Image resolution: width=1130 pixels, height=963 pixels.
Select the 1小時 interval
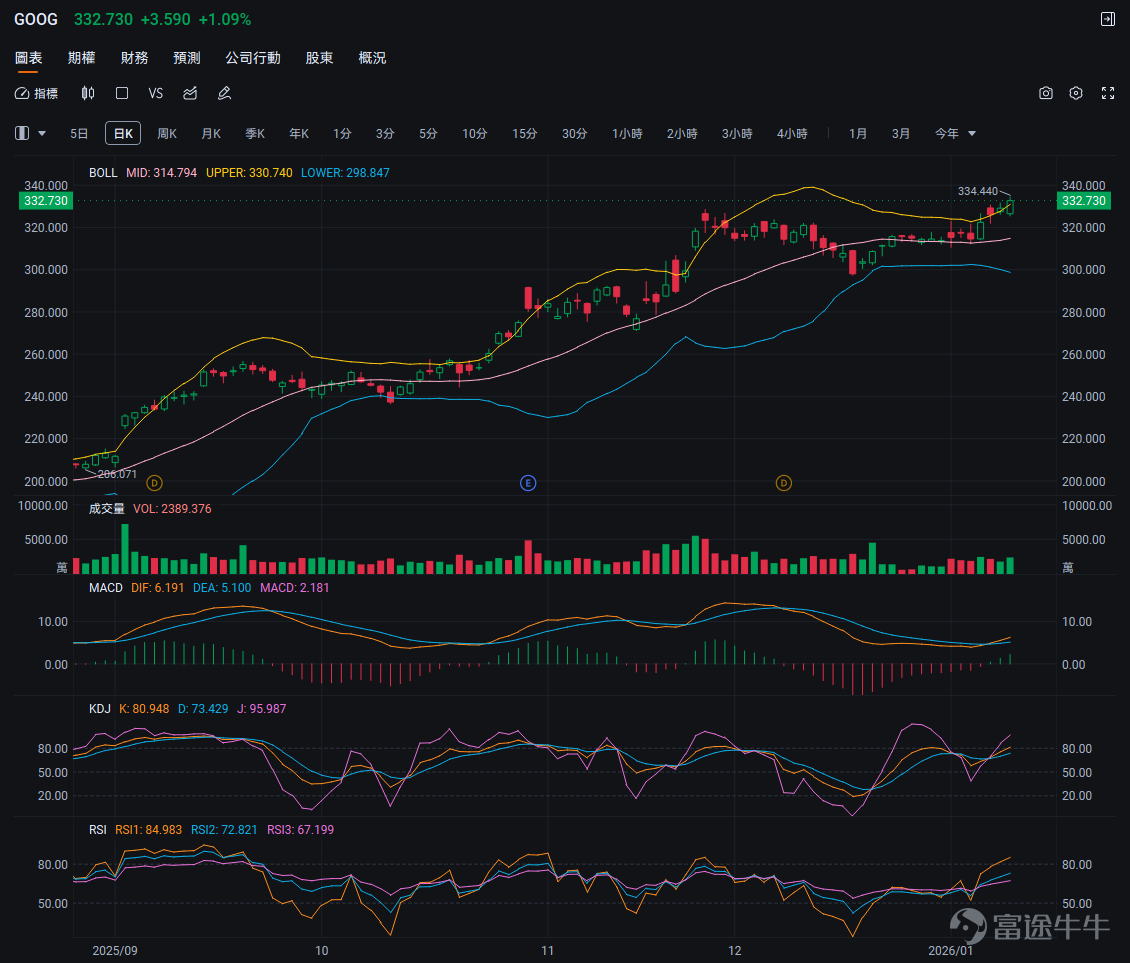627,133
